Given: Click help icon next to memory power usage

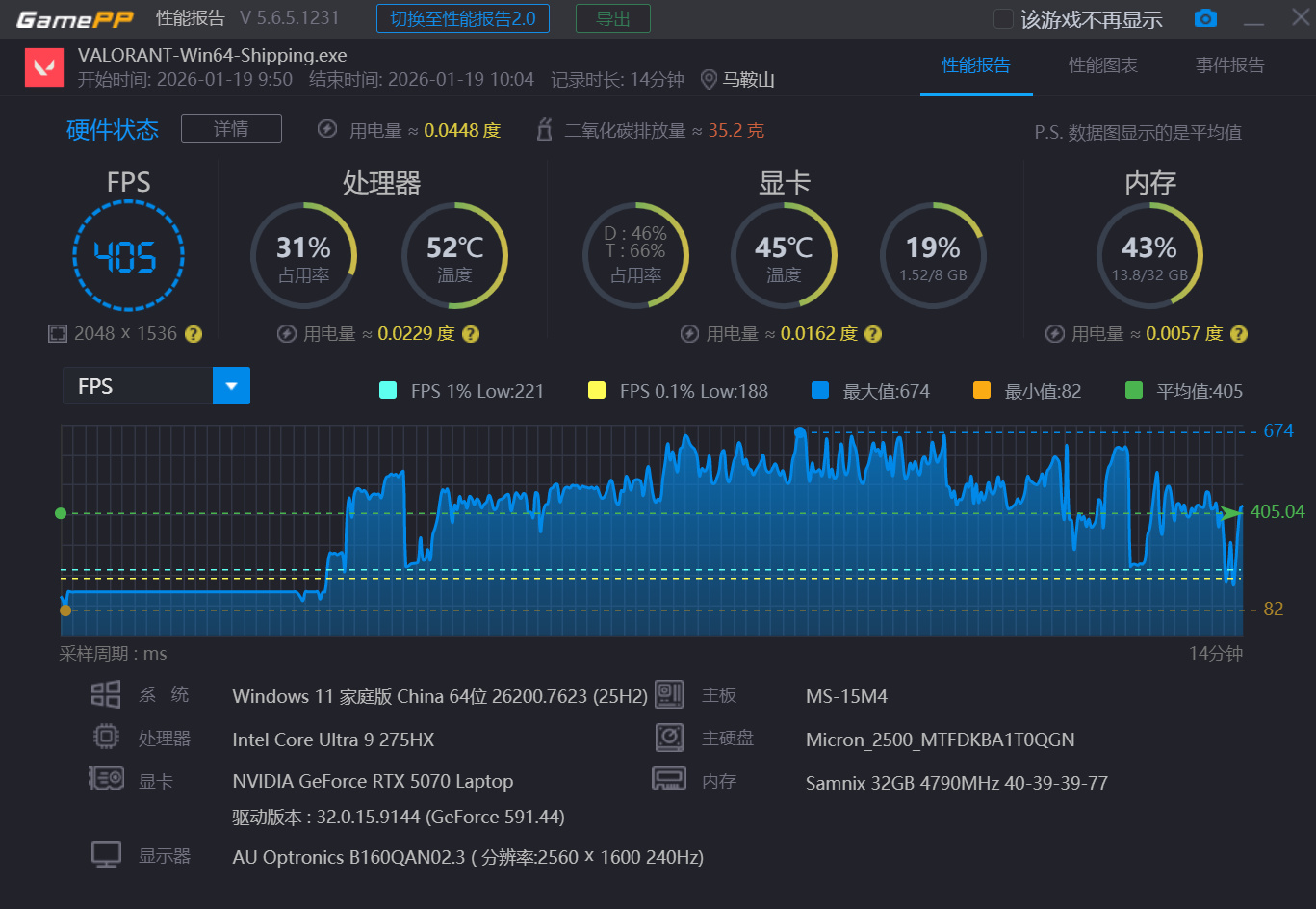Looking at the screenshot, I should click(x=1239, y=334).
